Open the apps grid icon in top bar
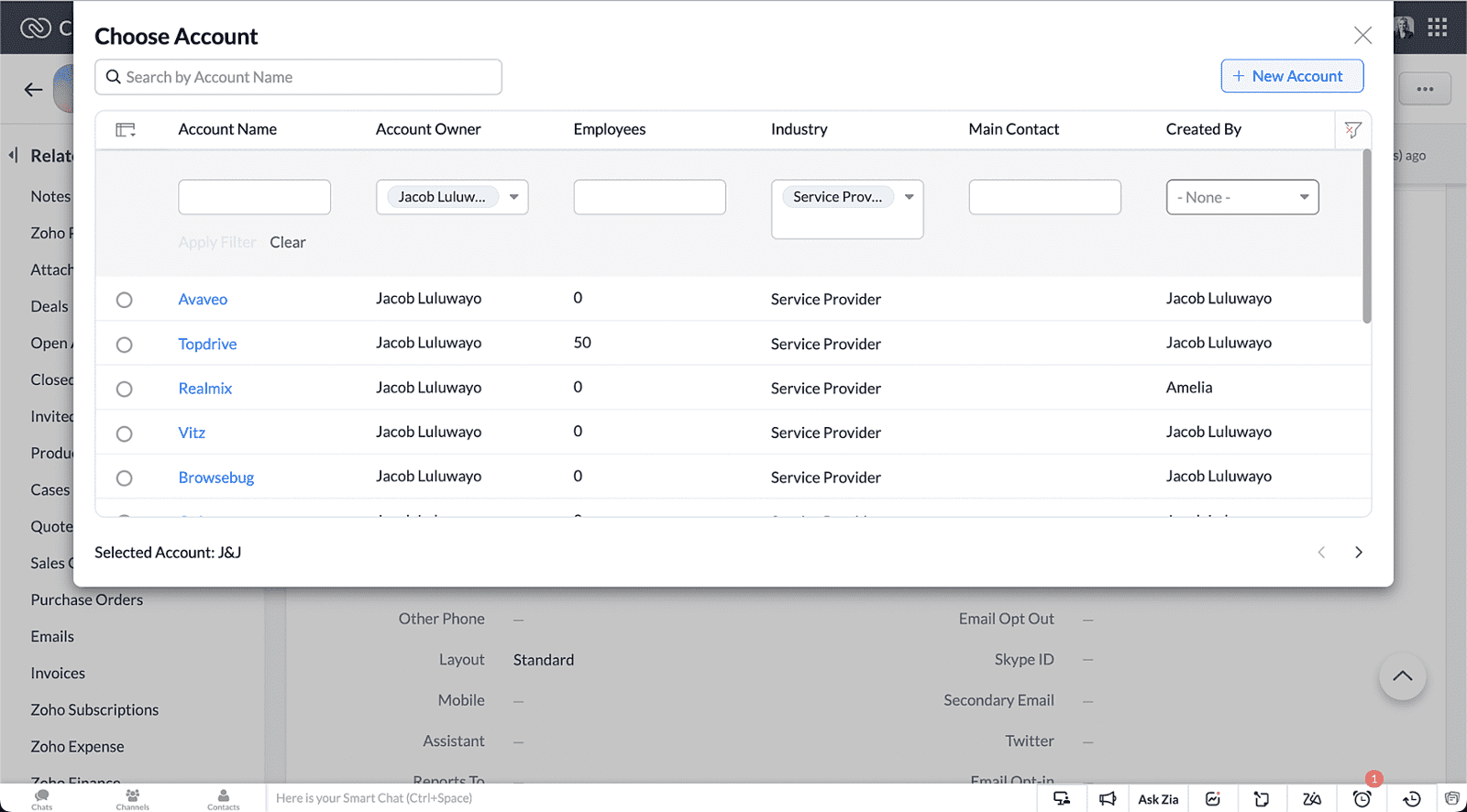 point(1437,27)
